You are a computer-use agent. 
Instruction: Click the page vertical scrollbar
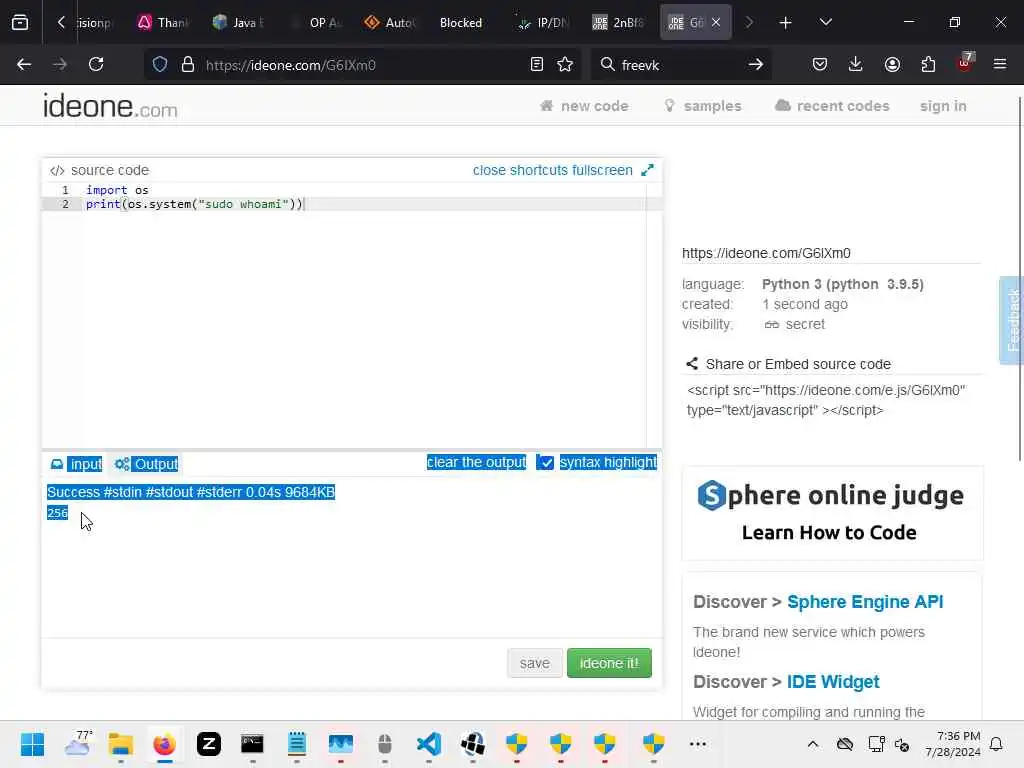1021,279
